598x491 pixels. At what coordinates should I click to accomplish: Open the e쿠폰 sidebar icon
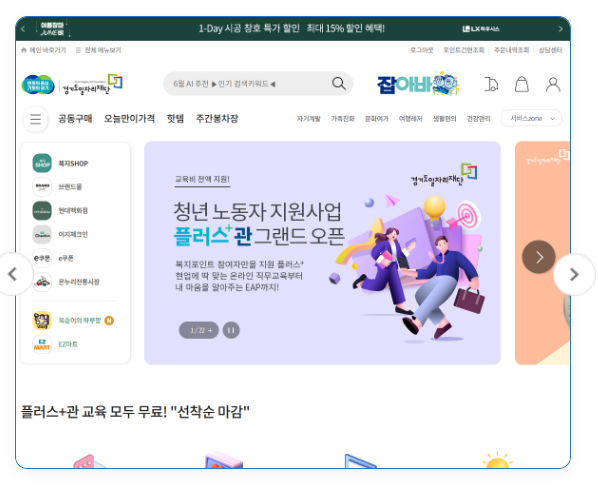point(42,258)
